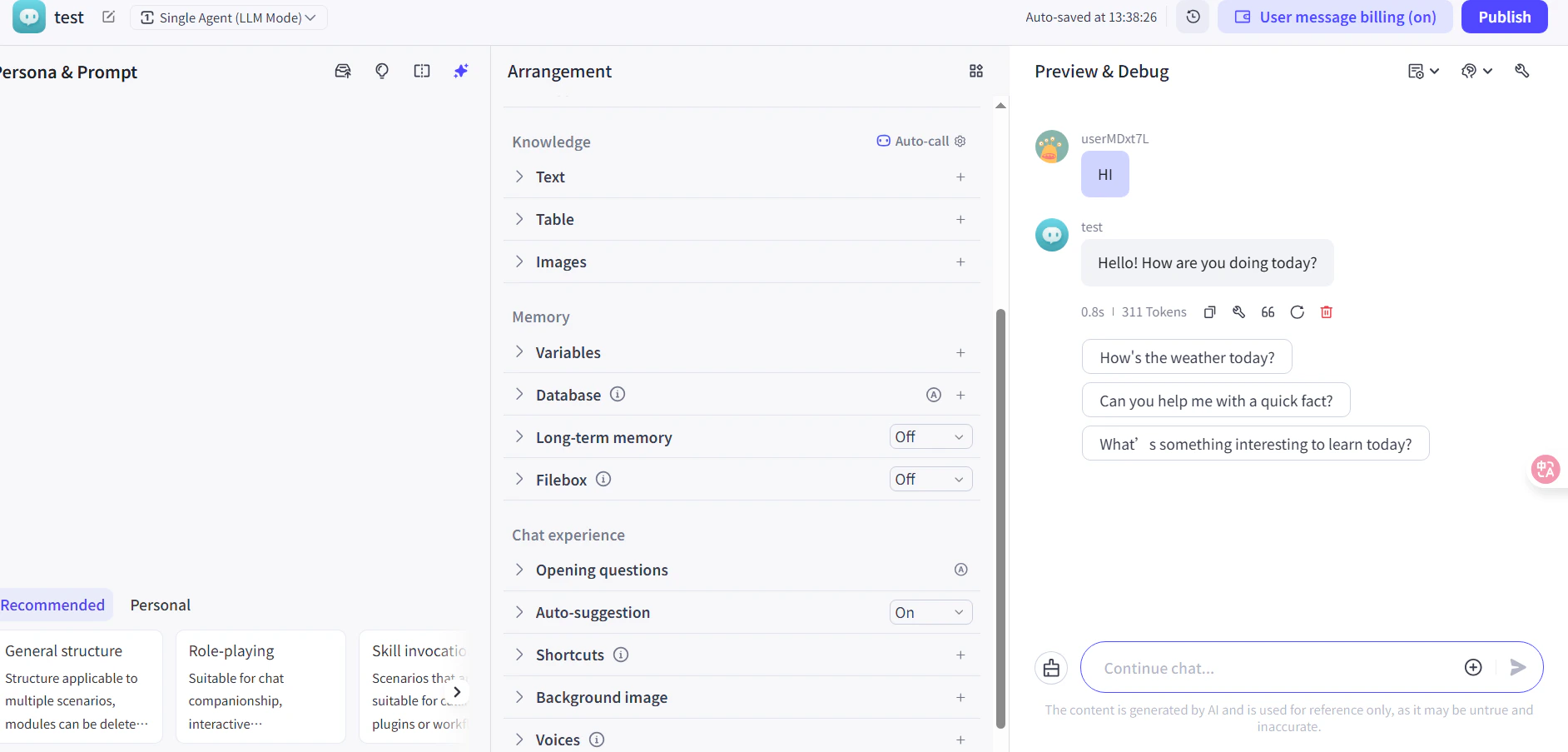This screenshot has height=752, width=1568.
Task: Expand the Background image section
Action: coord(519,697)
